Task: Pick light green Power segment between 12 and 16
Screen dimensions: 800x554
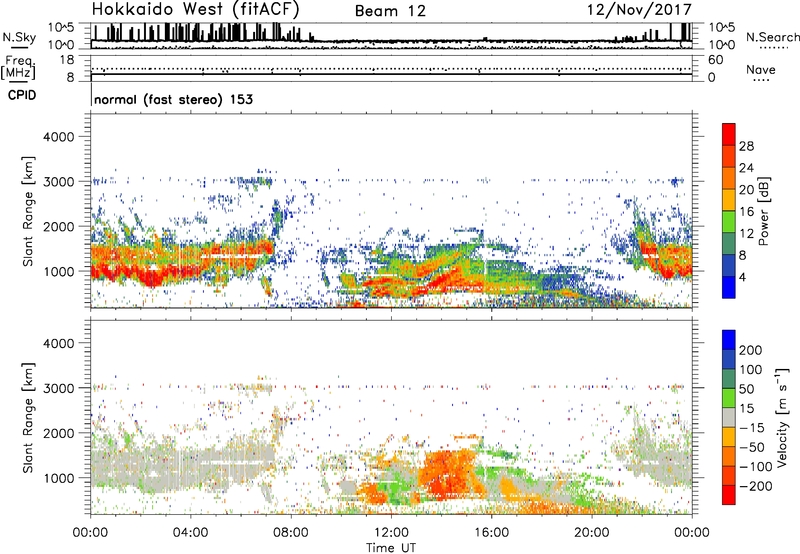Action: (729, 222)
